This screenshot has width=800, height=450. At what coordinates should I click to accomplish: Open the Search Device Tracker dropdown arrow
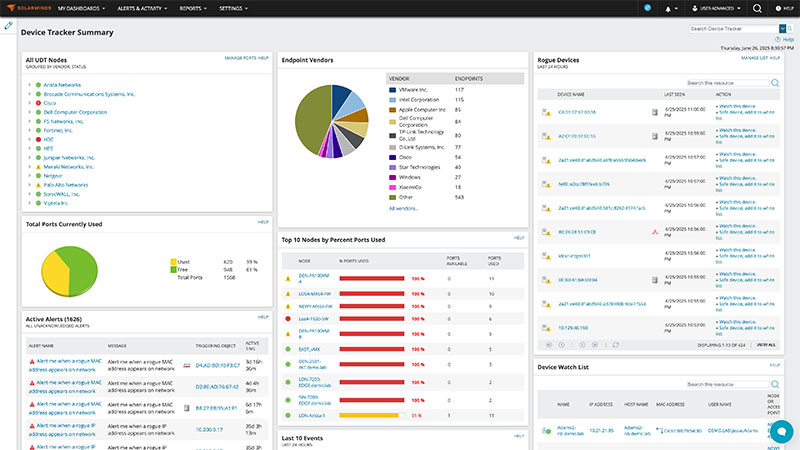(x=782, y=29)
